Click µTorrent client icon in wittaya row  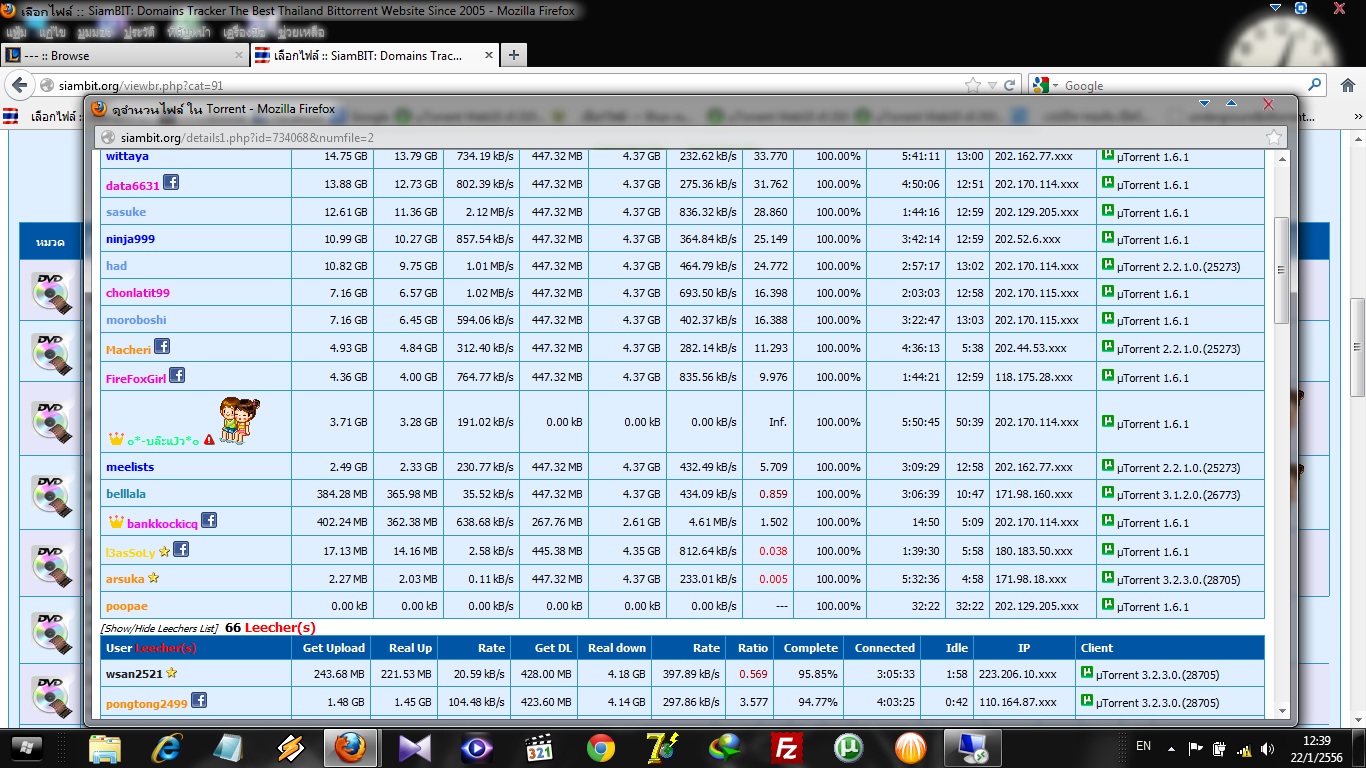pyautogui.click(x=1108, y=155)
